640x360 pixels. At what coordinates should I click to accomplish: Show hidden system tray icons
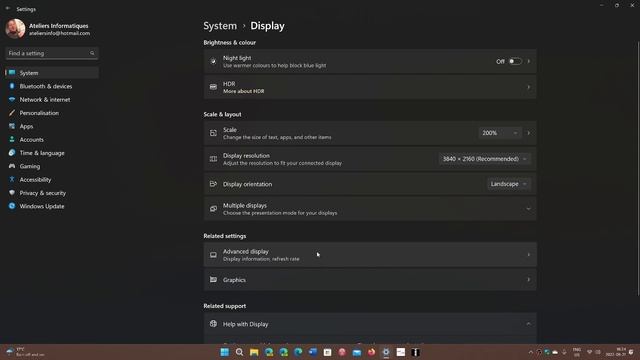pyautogui.click(x=531, y=352)
